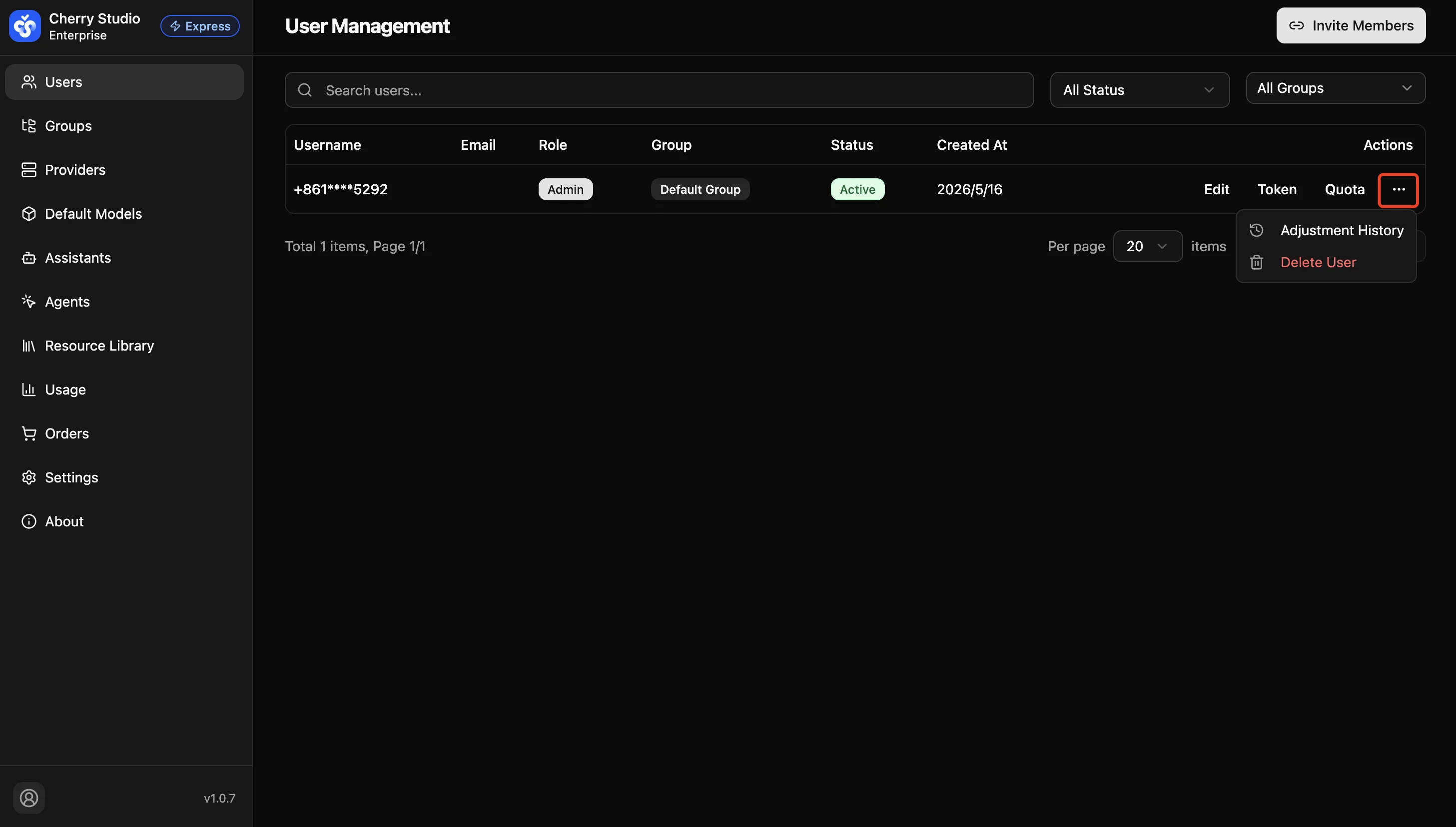Click the Active status badge
Image resolution: width=1456 pixels, height=827 pixels.
click(857, 190)
